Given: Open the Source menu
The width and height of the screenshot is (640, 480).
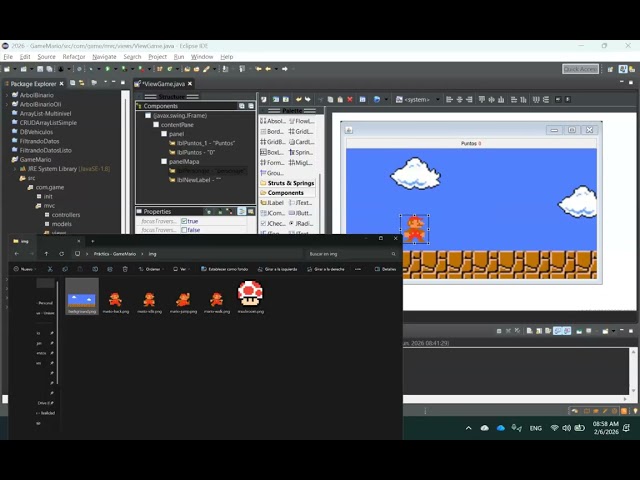Looking at the screenshot, I should point(46,57).
